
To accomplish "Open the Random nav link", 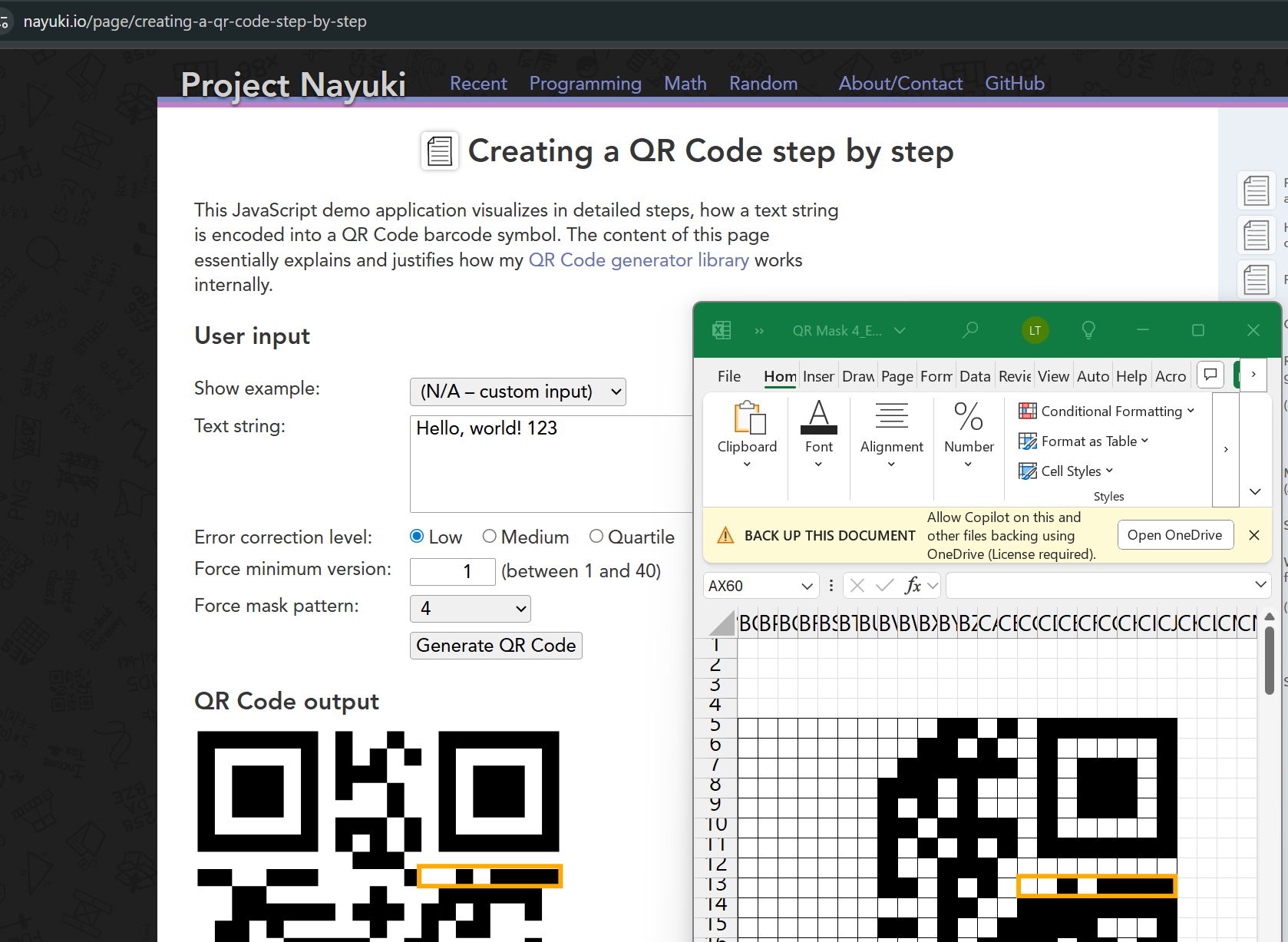I will (764, 84).
